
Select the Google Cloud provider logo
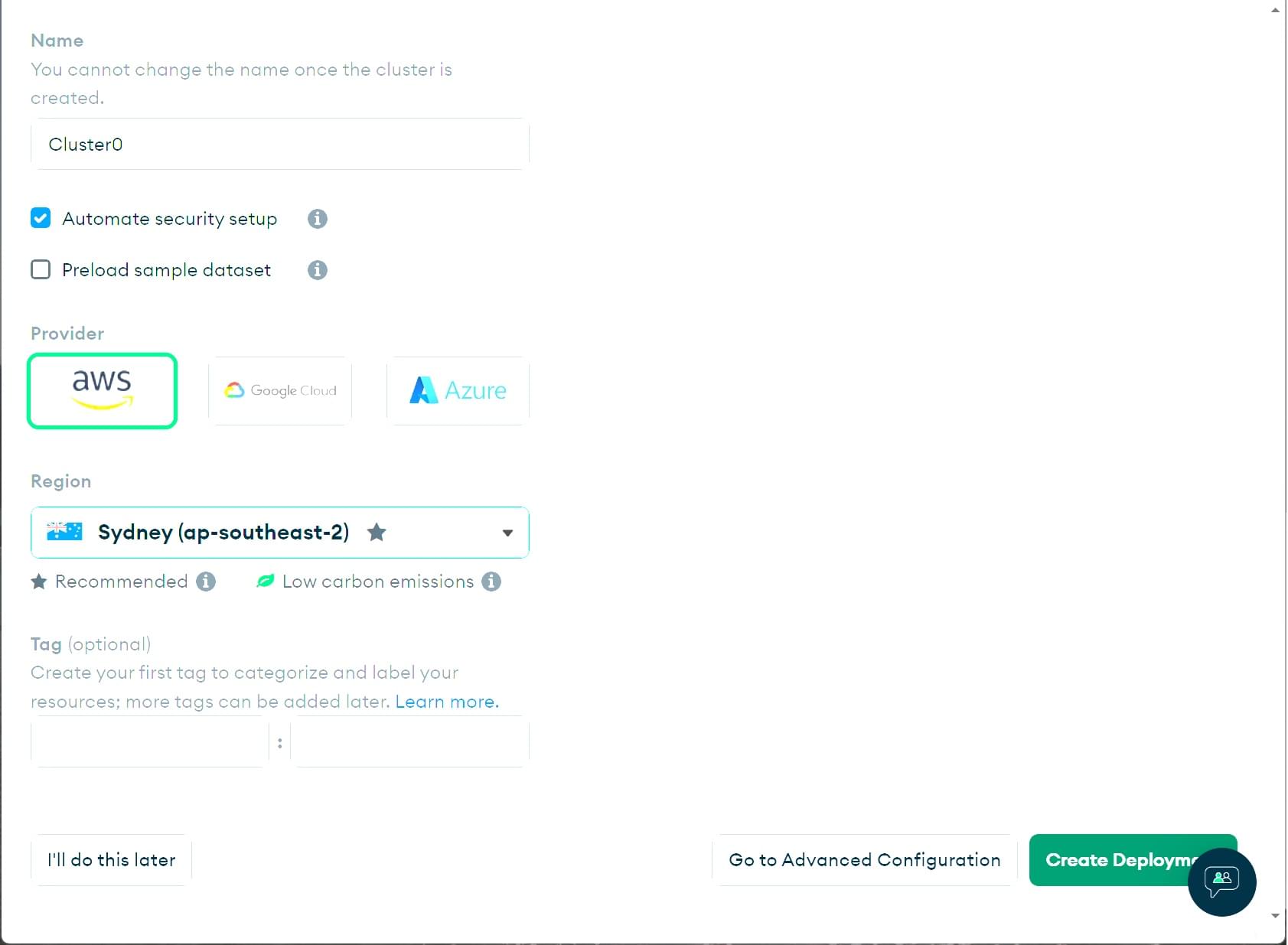(x=279, y=390)
